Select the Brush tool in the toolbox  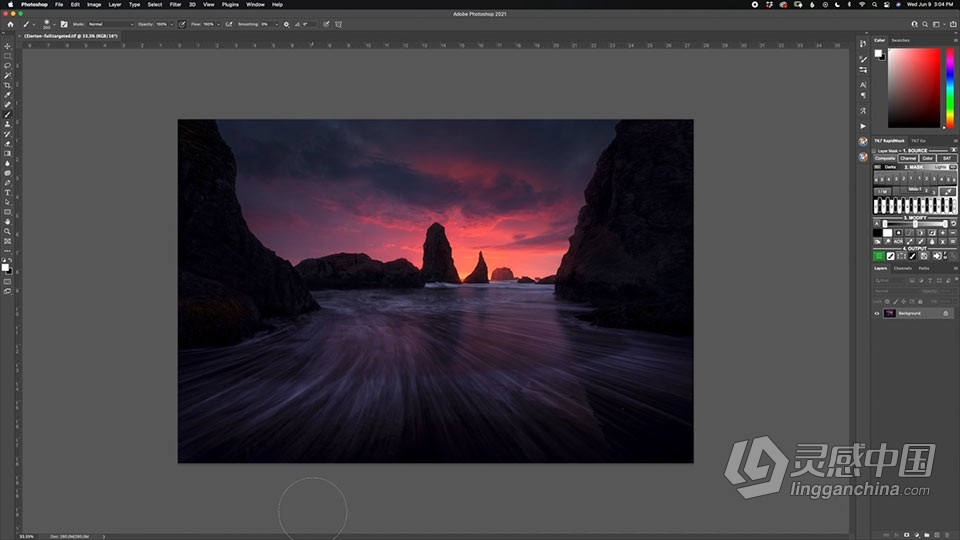click(7, 114)
